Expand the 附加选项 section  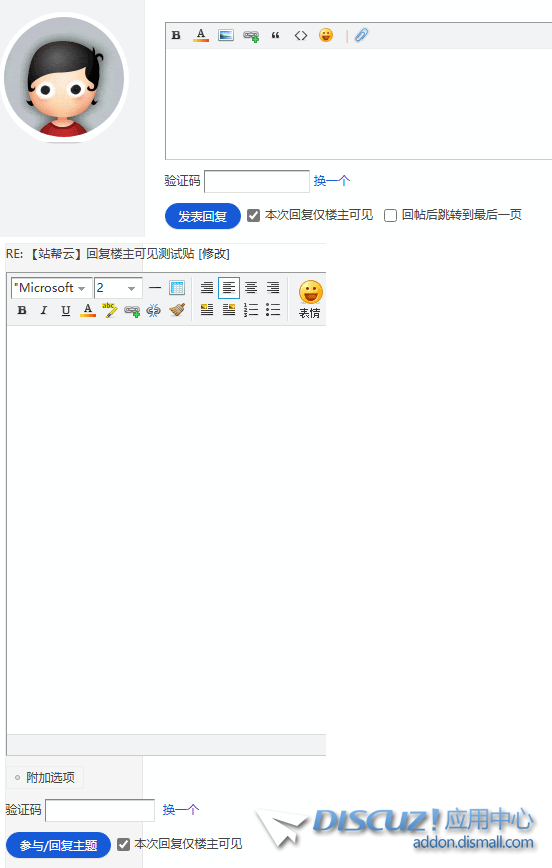(45, 778)
